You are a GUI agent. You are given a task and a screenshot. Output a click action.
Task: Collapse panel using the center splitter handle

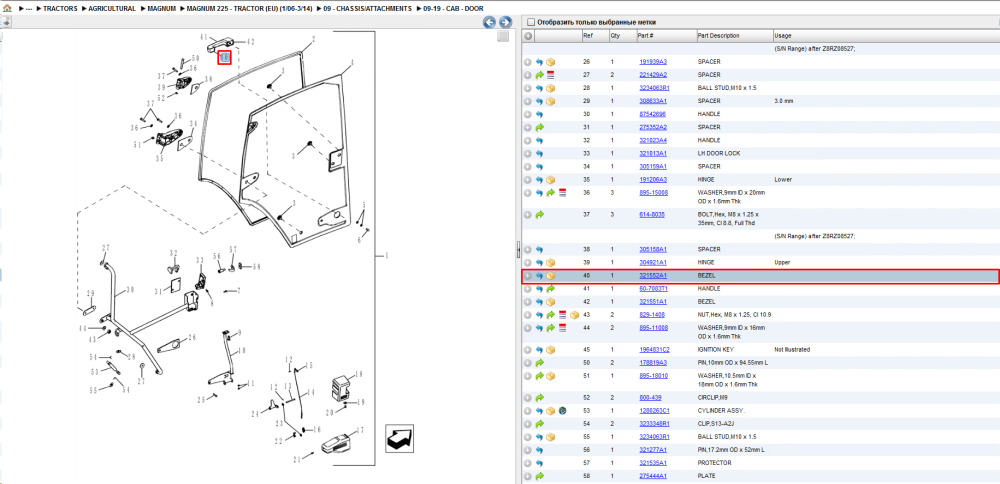click(x=518, y=247)
